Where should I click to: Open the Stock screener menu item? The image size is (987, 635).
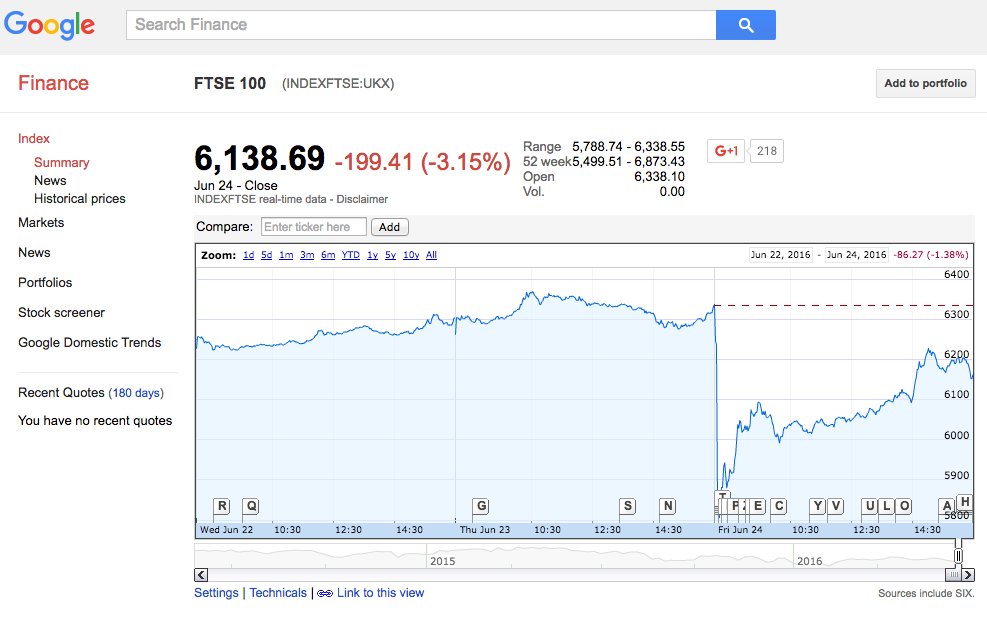click(x=61, y=313)
